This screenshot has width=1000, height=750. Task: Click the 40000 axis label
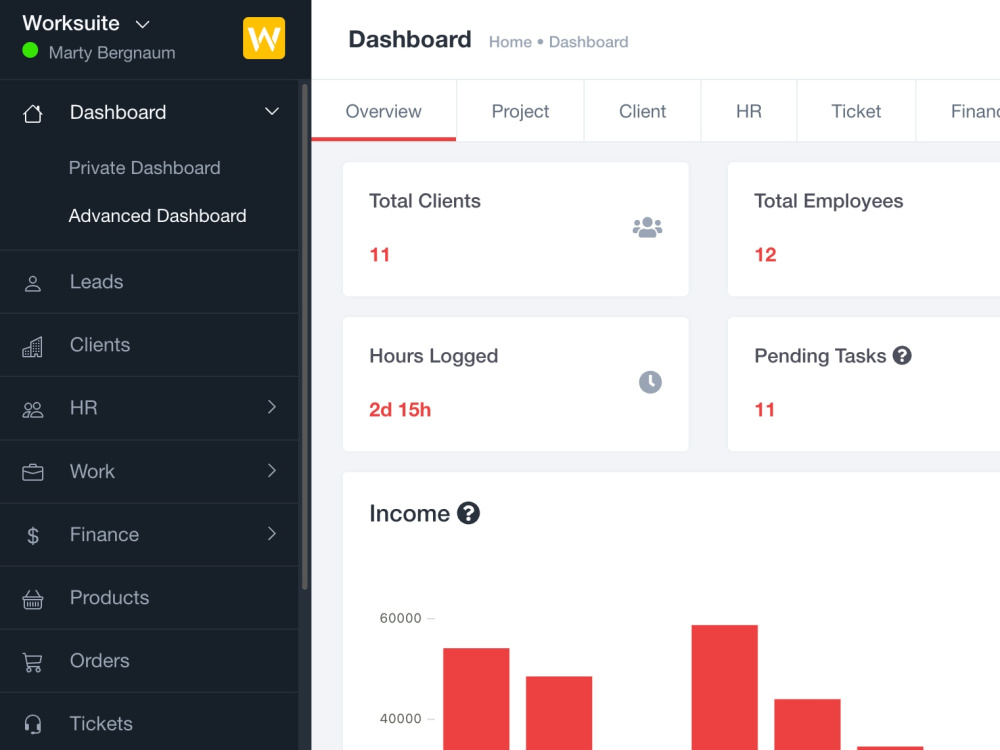401,719
